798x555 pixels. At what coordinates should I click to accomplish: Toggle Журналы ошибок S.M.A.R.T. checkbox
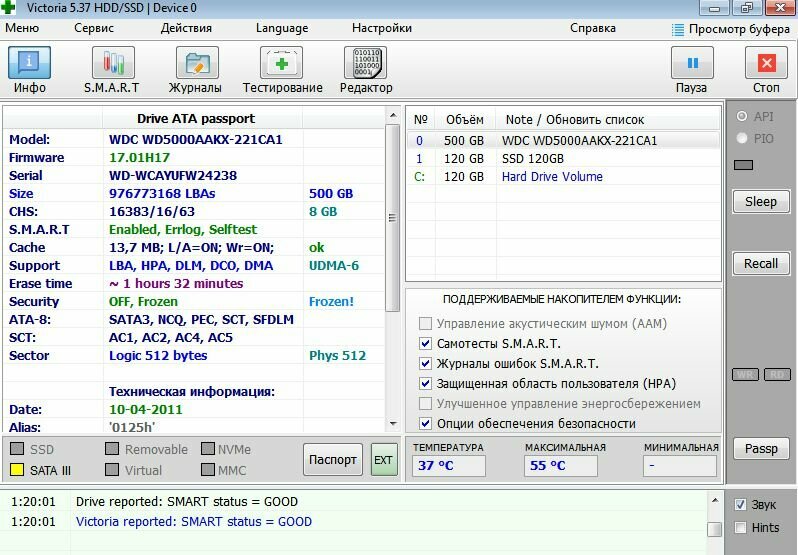[425, 363]
